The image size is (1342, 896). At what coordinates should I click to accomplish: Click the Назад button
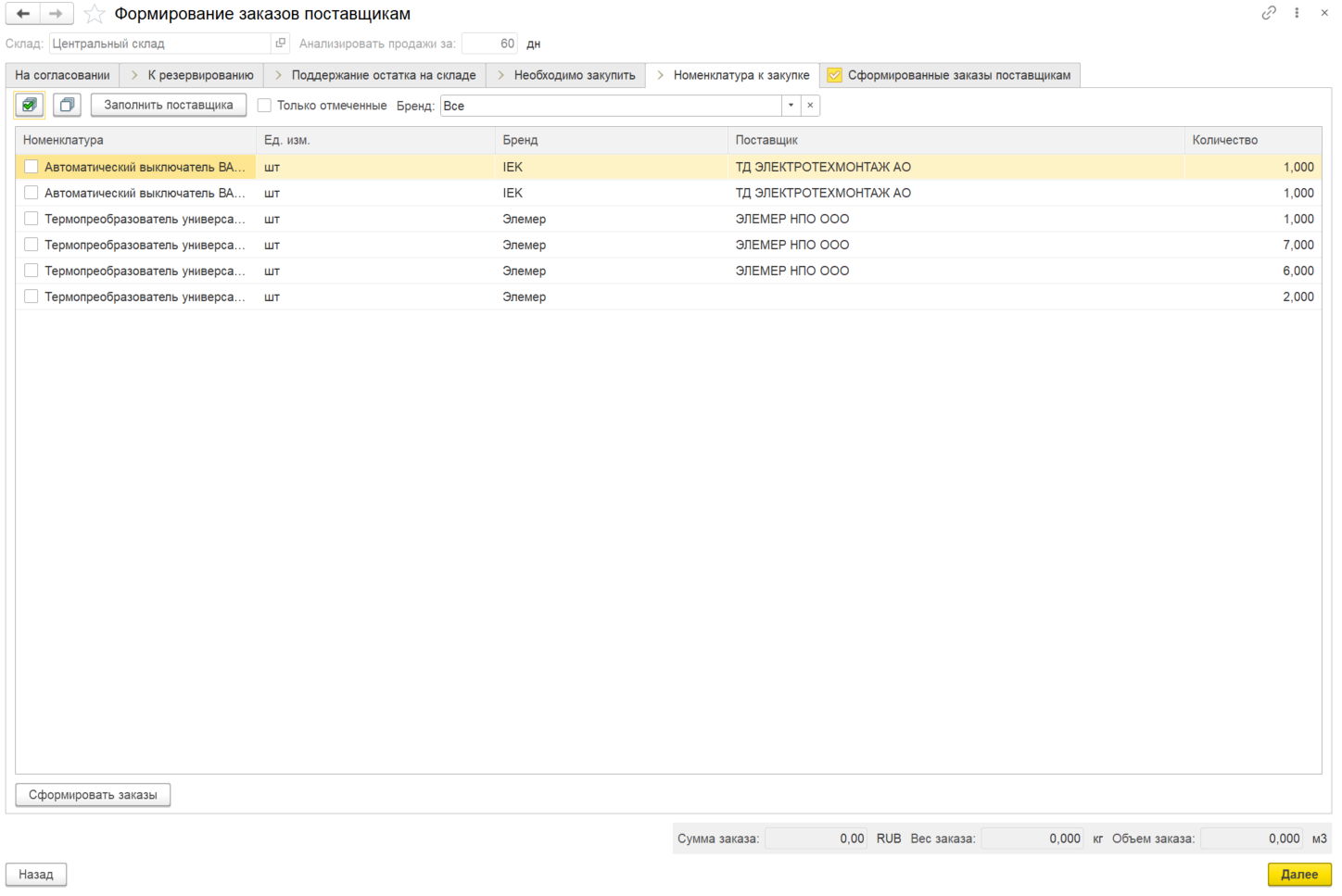[x=36, y=875]
